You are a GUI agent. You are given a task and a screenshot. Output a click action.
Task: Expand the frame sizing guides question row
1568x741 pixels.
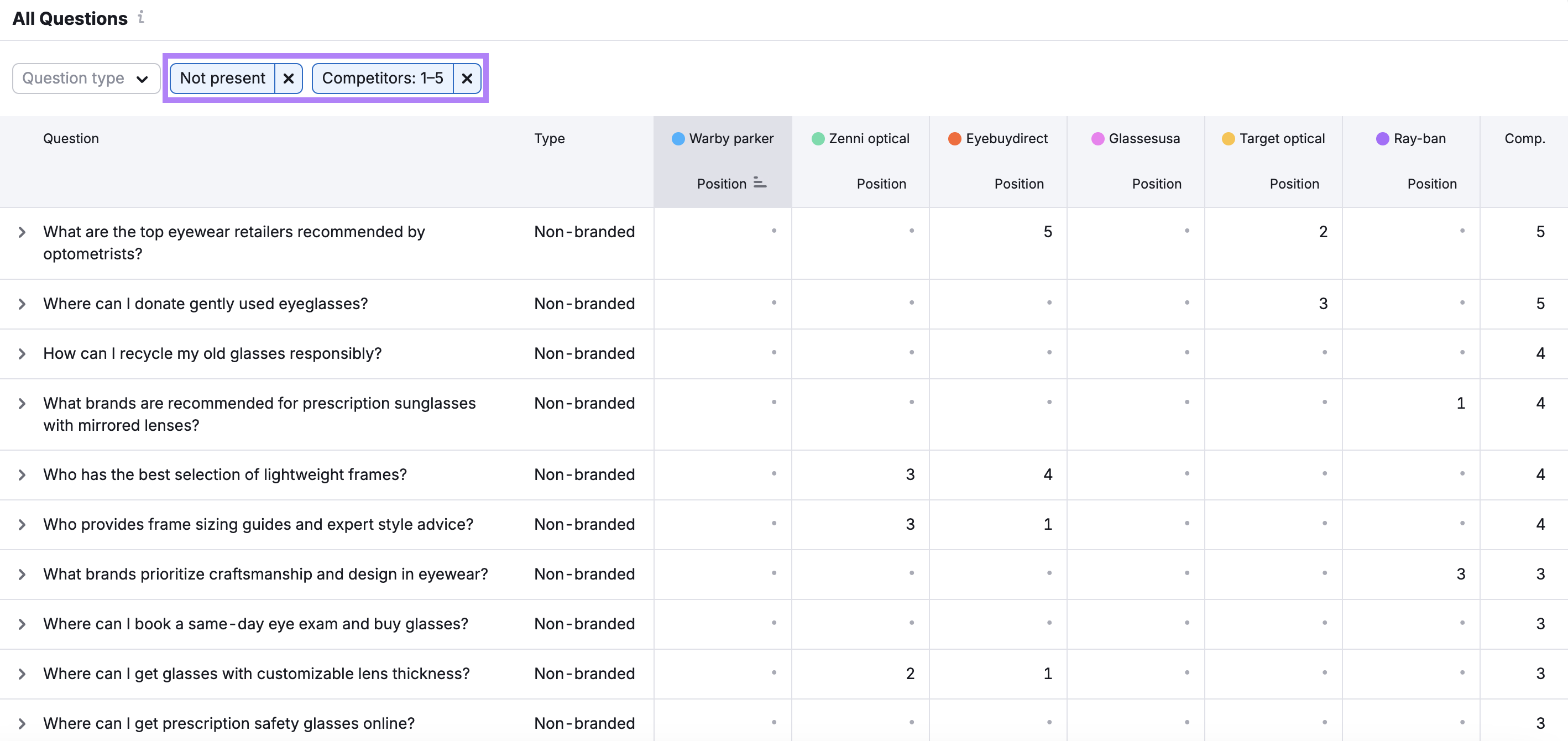point(22,525)
